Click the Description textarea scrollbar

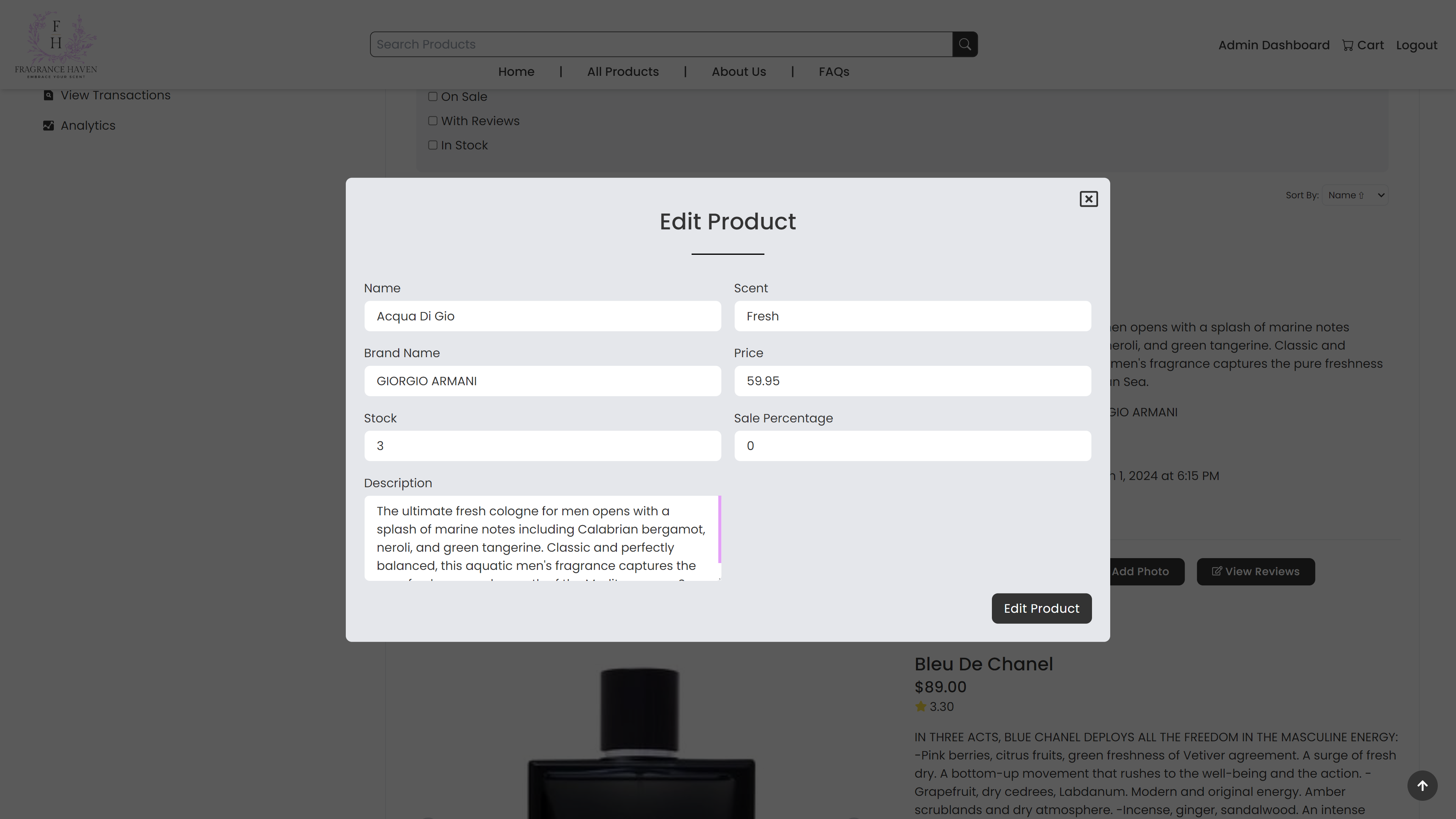(720, 529)
